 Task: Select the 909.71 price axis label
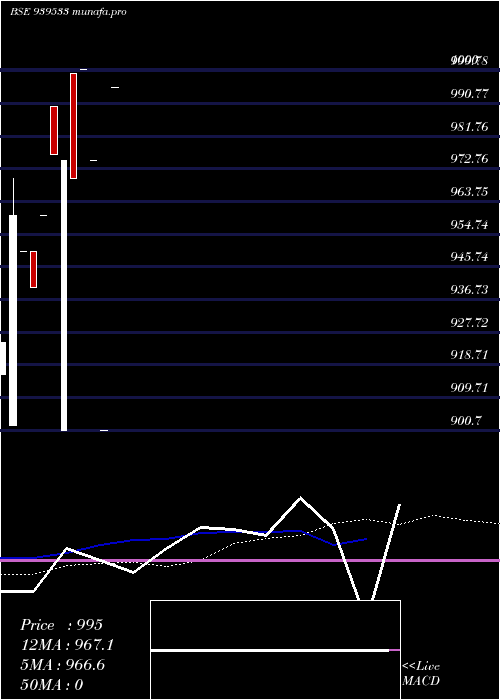point(469,388)
